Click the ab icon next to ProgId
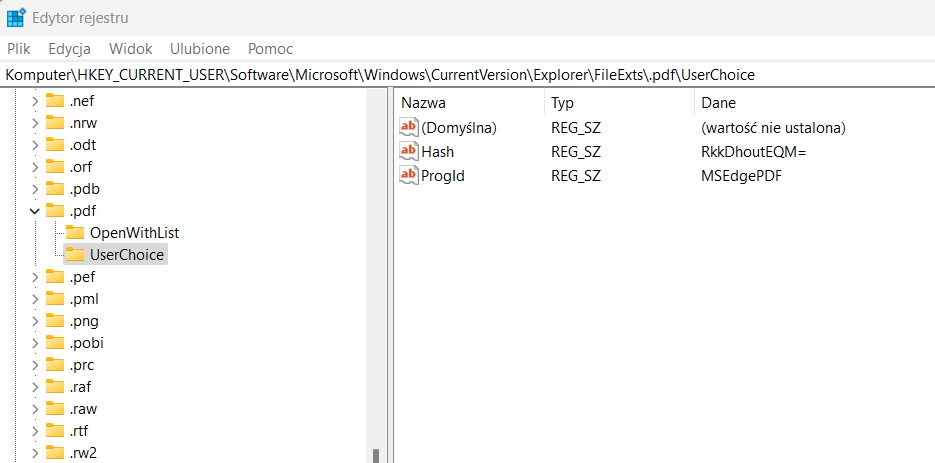 (410, 176)
